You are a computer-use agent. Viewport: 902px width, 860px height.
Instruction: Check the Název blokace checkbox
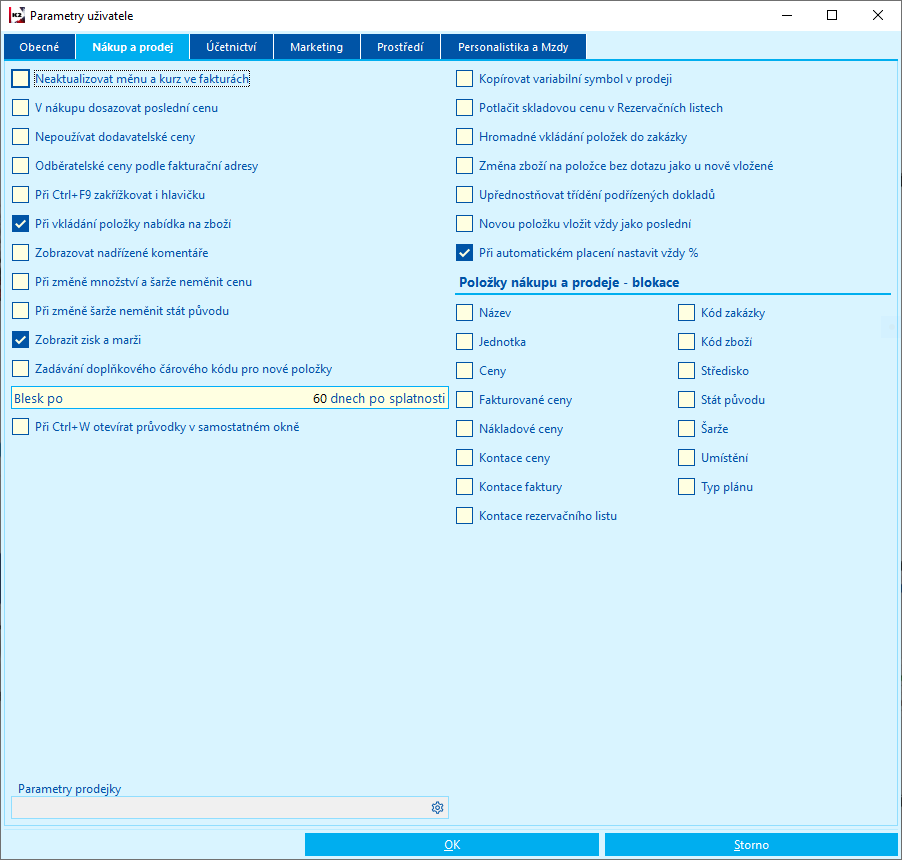pyautogui.click(x=464, y=313)
